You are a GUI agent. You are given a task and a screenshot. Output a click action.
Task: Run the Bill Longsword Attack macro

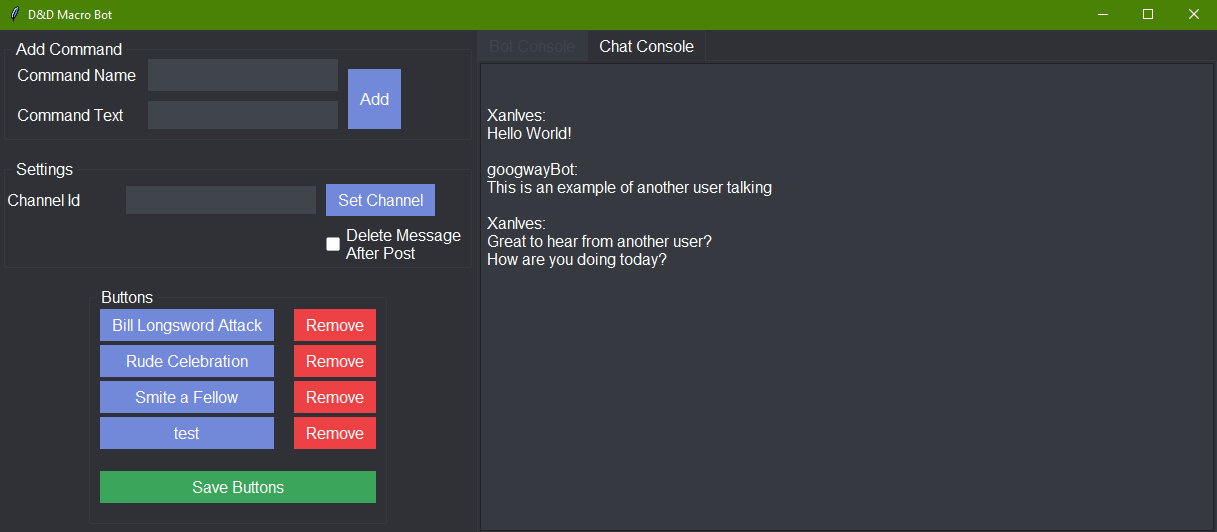tap(187, 325)
